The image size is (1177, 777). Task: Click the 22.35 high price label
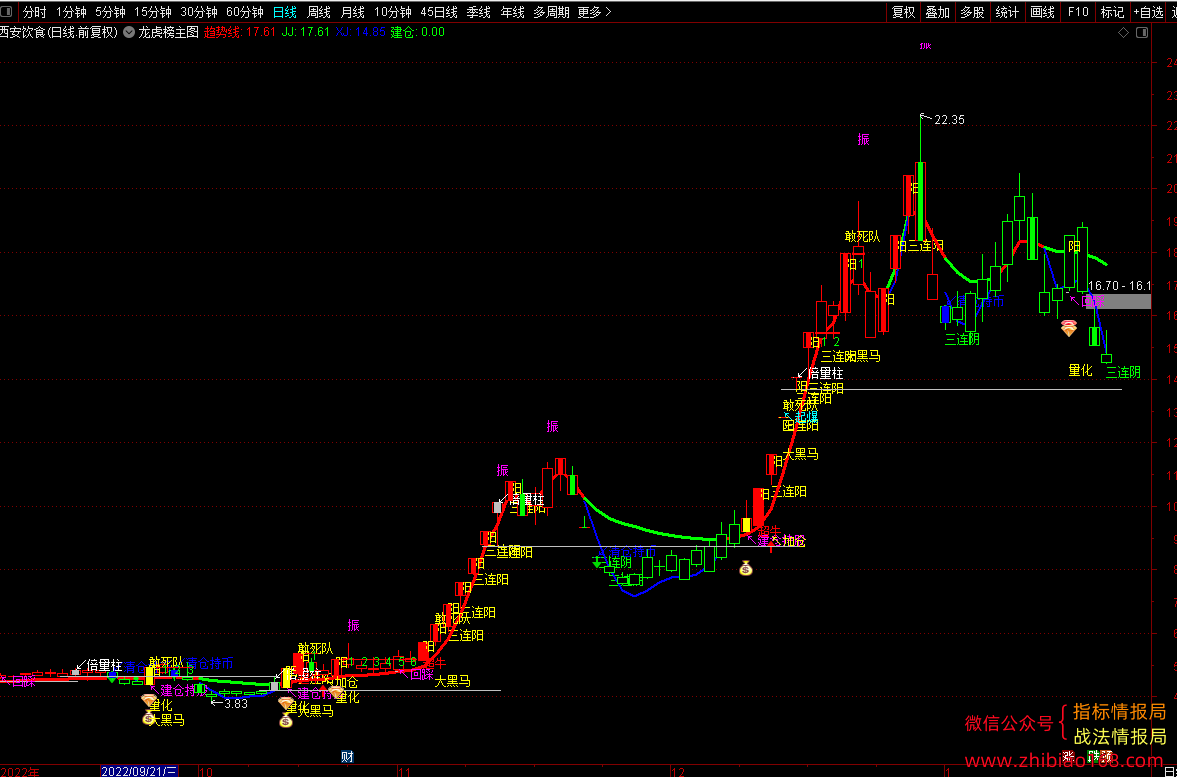coord(950,119)
